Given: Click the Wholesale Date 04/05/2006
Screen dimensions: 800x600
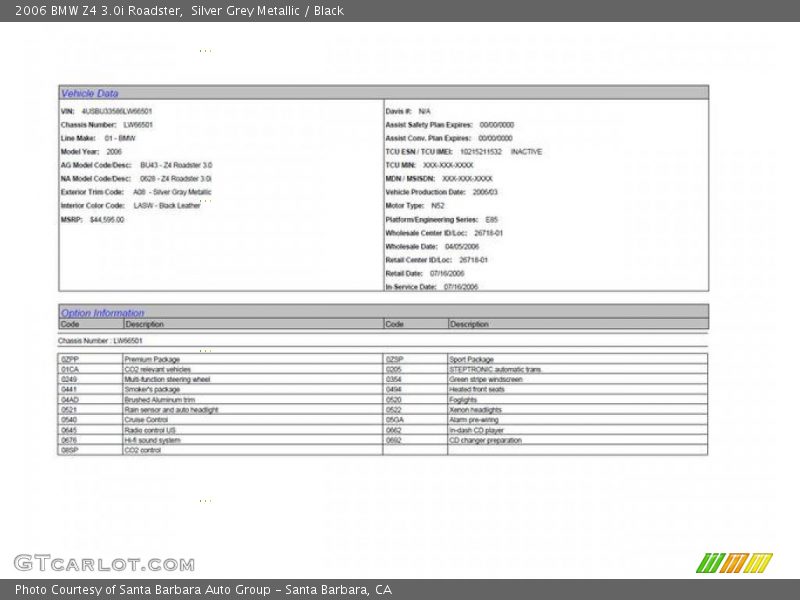Looking at the screenshot, I should tap(462, 247).
